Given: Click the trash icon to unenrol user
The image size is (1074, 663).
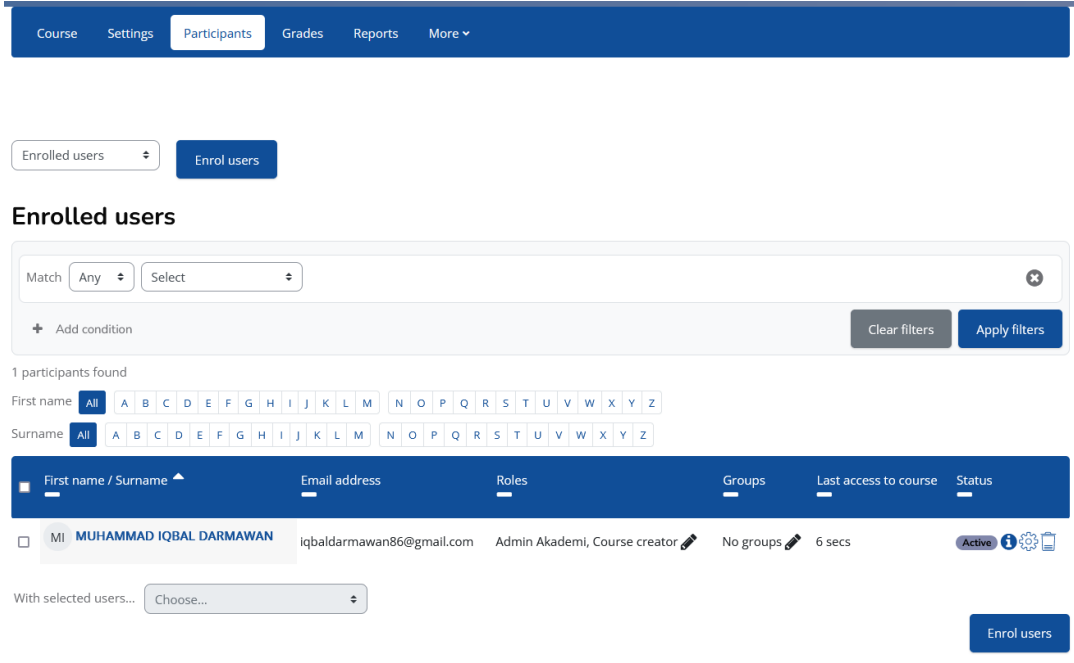Looking at the screenshot, I should pos(1048,542).
